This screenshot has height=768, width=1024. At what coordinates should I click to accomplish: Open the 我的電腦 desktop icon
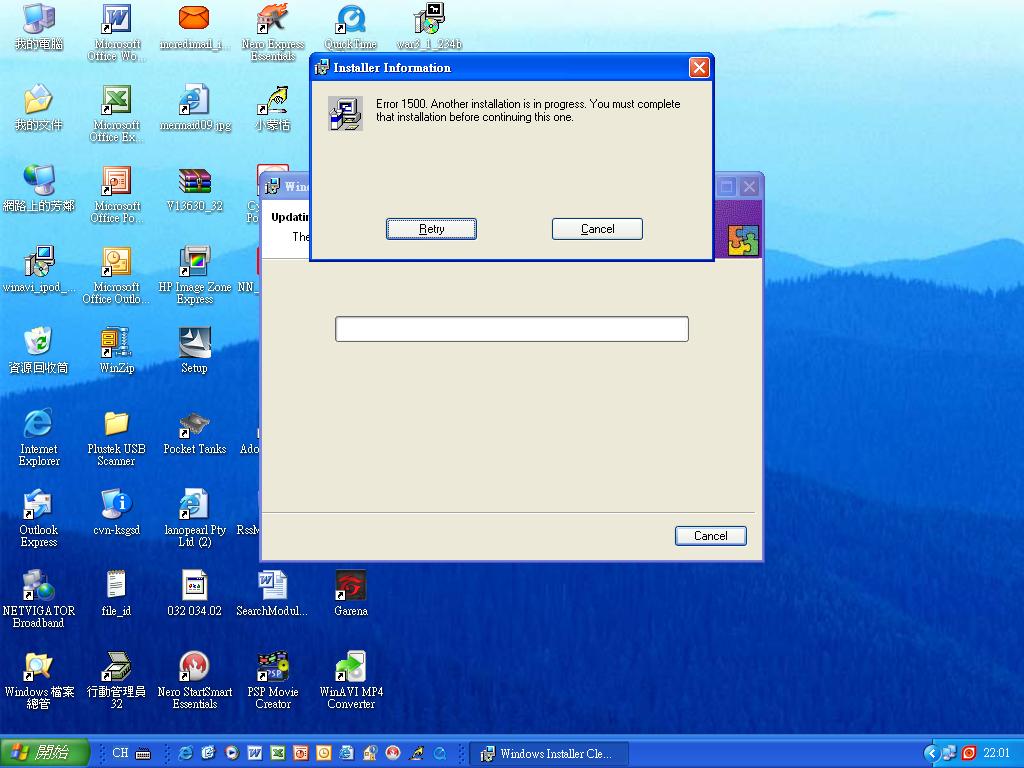coord(39,27)
